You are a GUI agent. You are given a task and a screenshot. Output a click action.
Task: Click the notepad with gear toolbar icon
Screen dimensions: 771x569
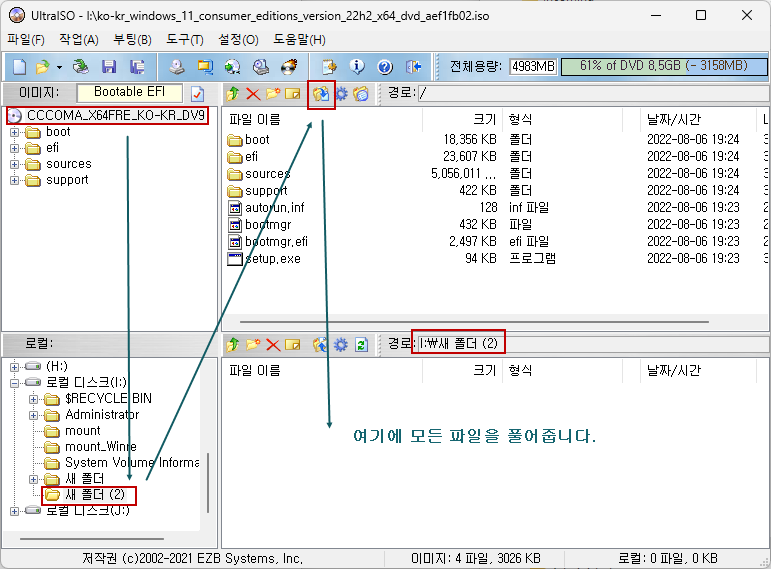pyautogui.click(x=329, y=66)
